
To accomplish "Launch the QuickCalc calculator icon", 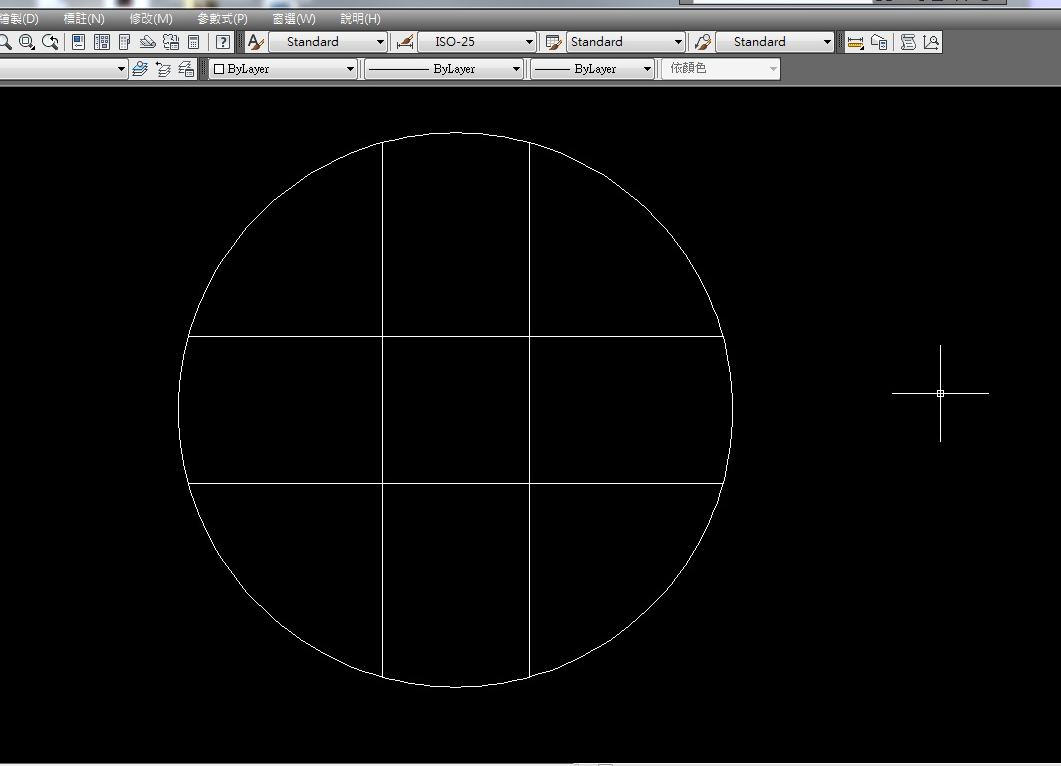I will (x=194, y=42).
